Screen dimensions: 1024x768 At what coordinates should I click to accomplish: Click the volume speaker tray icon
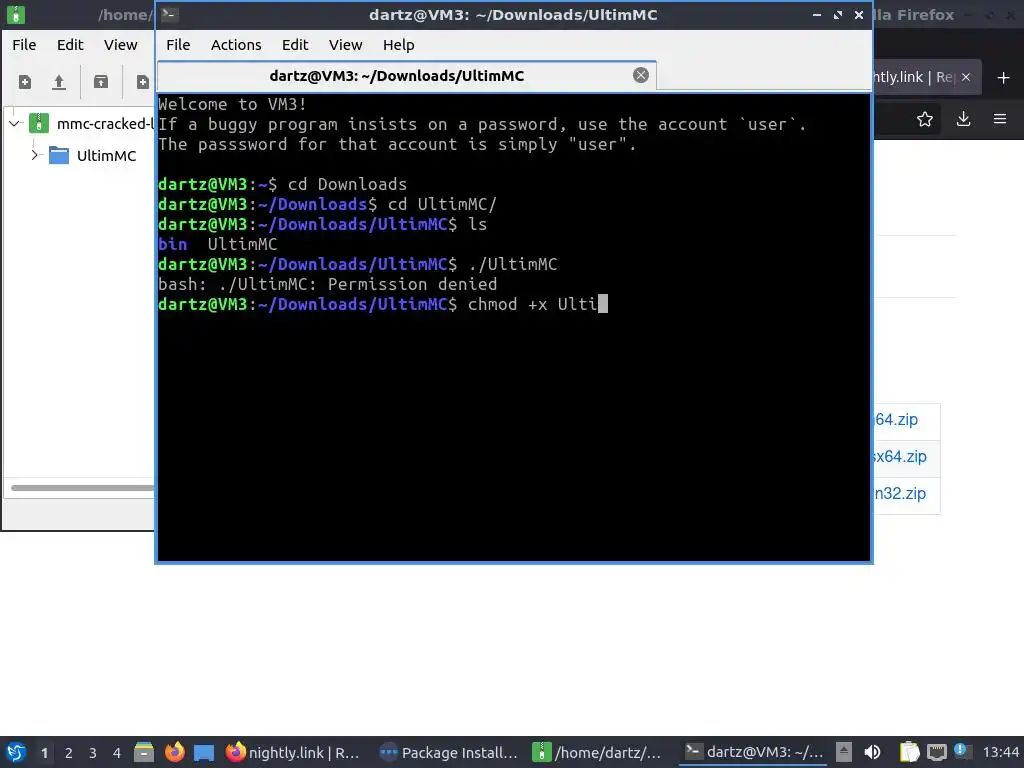tap(872, 752)
